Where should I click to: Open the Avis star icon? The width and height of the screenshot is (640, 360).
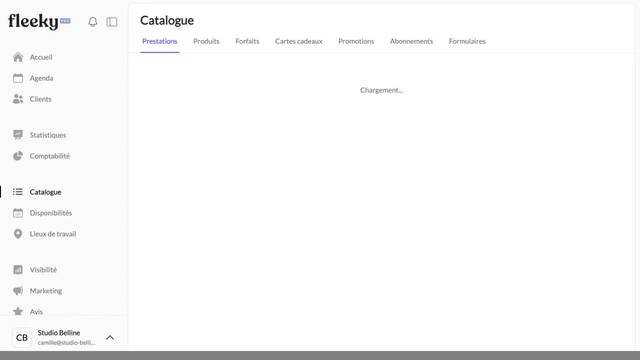click(18, 311)
